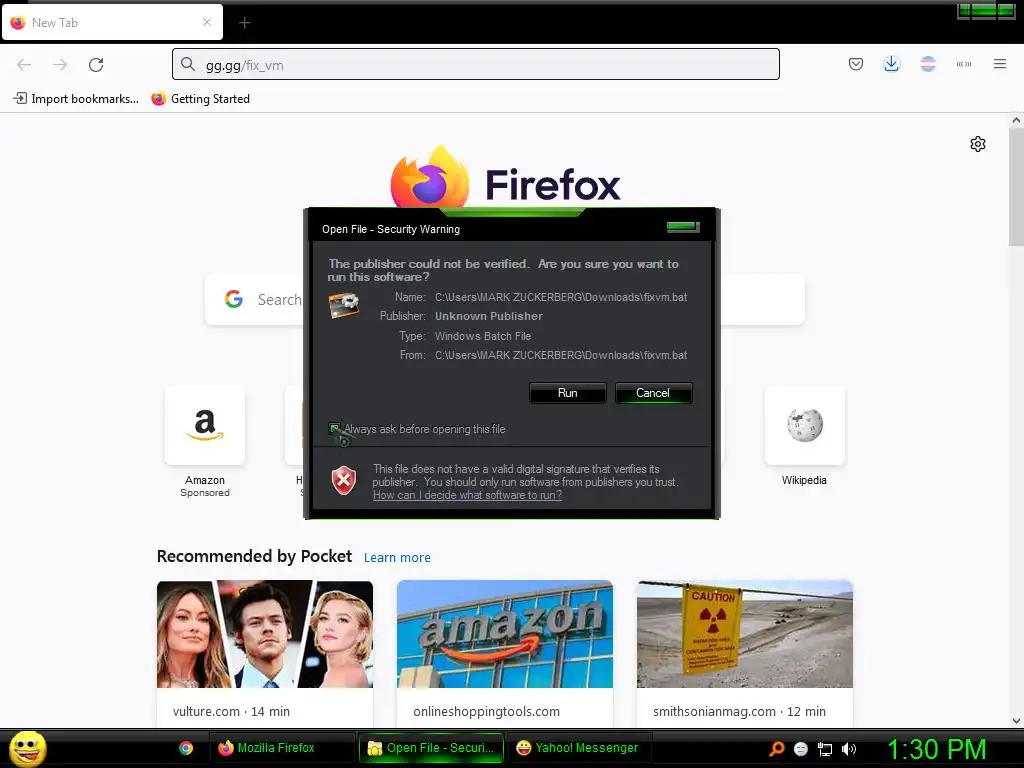Click the toolbar overflow icon beside the menu
Viewport: 1024px width, 768px height.
click(964, 64)
